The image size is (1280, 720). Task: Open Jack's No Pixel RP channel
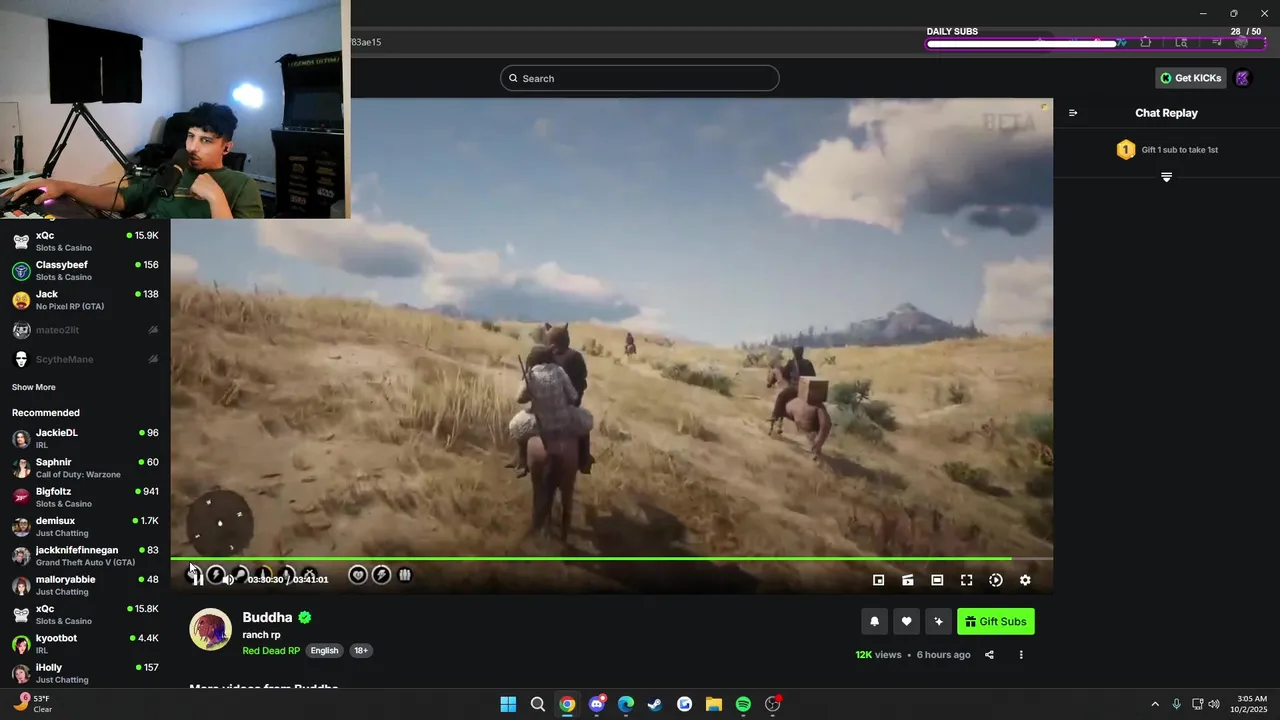tap(85, 300)
